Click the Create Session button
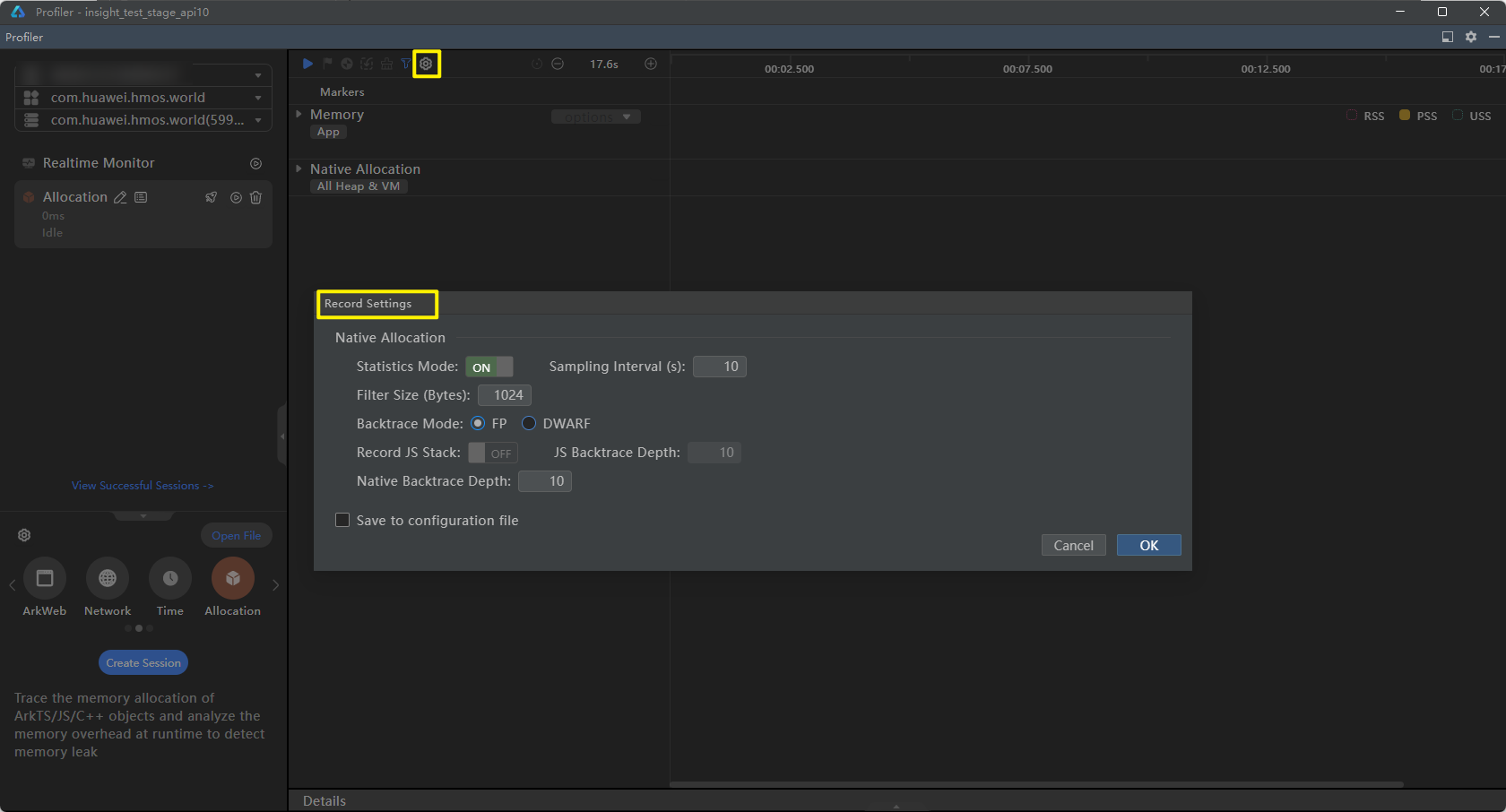The width and height of the screenshot is (1506, 812). (x=143, y=662)
